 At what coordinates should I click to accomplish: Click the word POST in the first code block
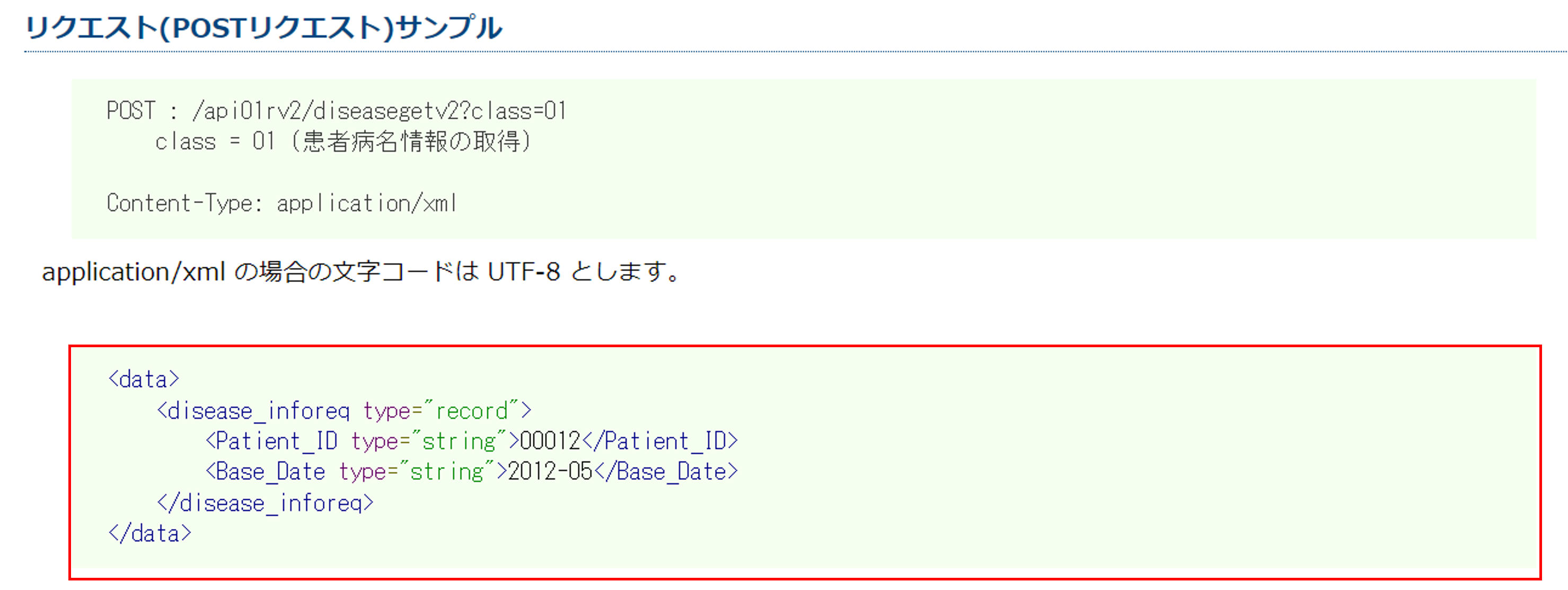[131, 111]
